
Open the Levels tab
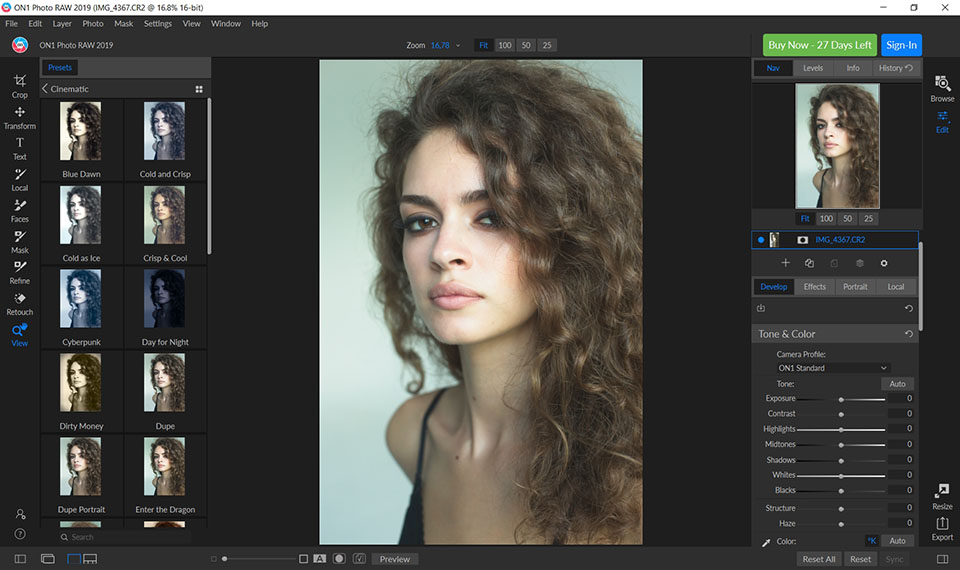coord(813,68)
